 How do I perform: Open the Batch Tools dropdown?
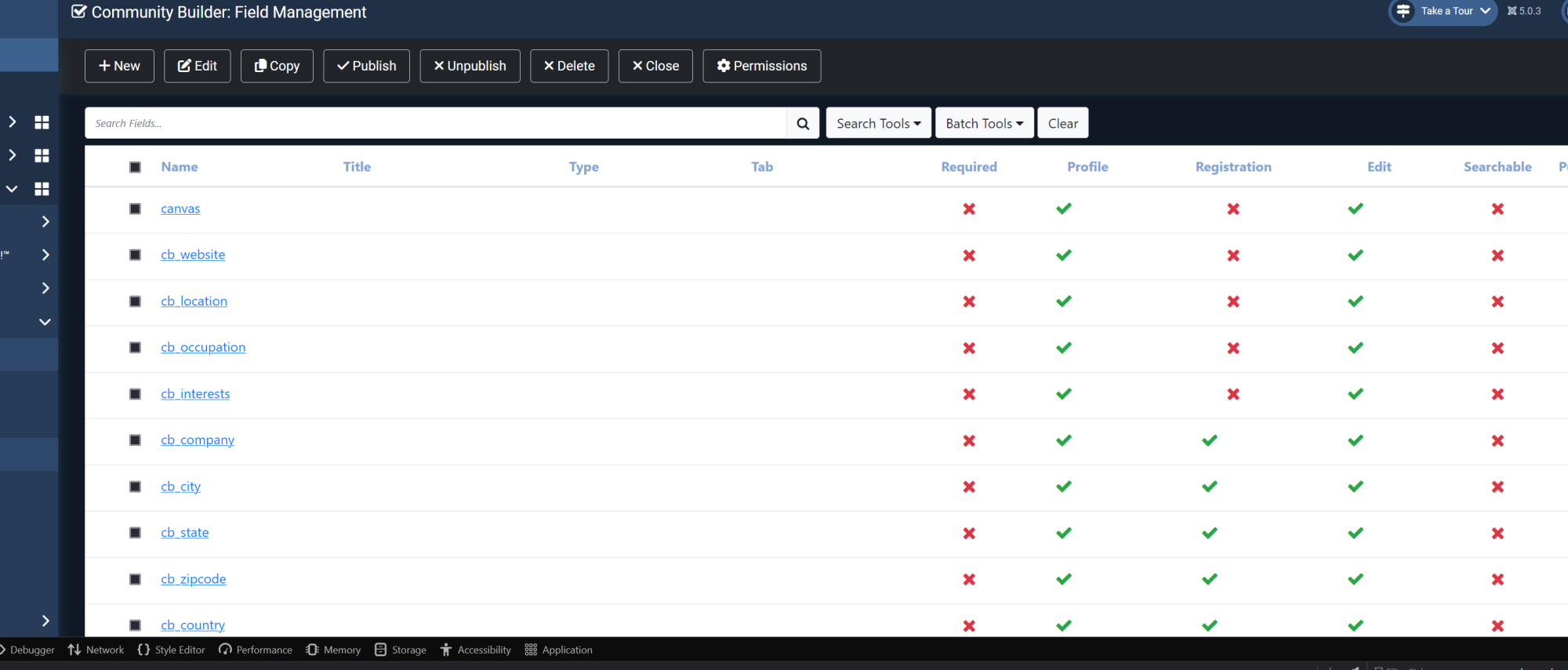984,123
